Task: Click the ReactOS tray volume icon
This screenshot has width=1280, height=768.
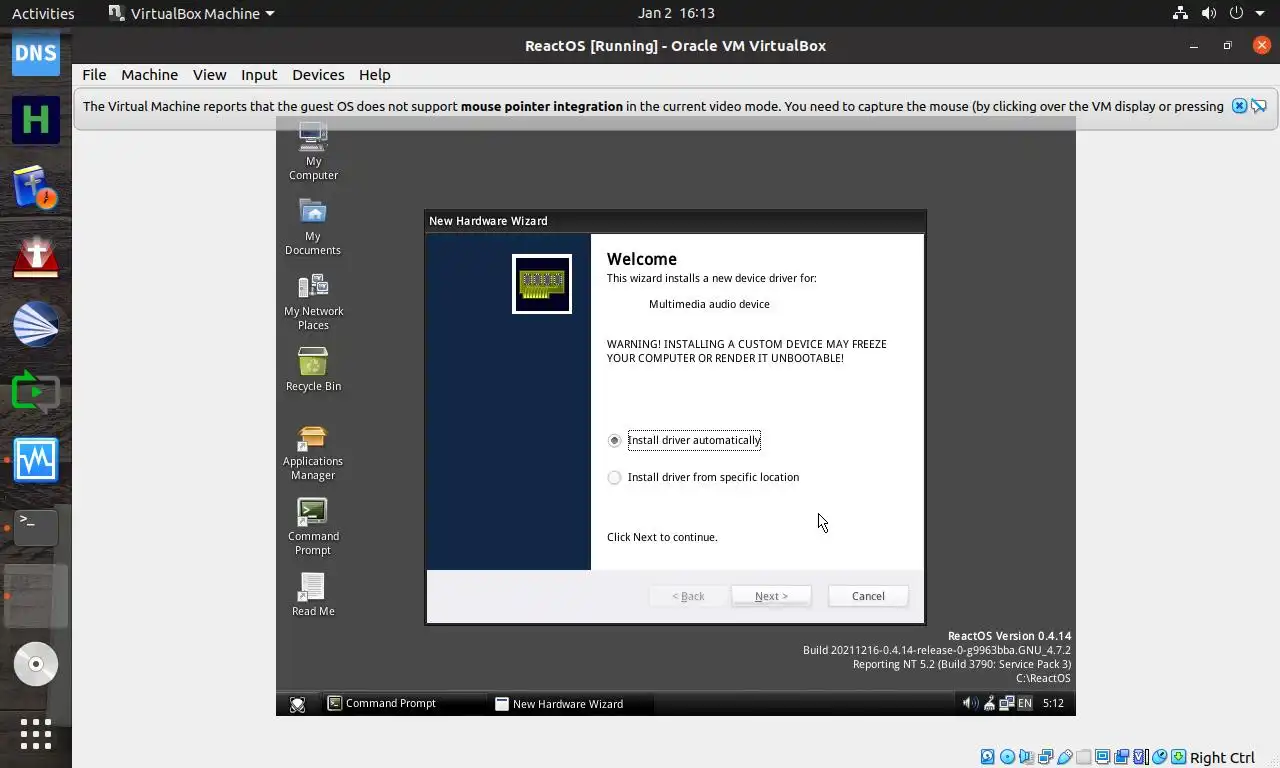Action: pos(969,703)
